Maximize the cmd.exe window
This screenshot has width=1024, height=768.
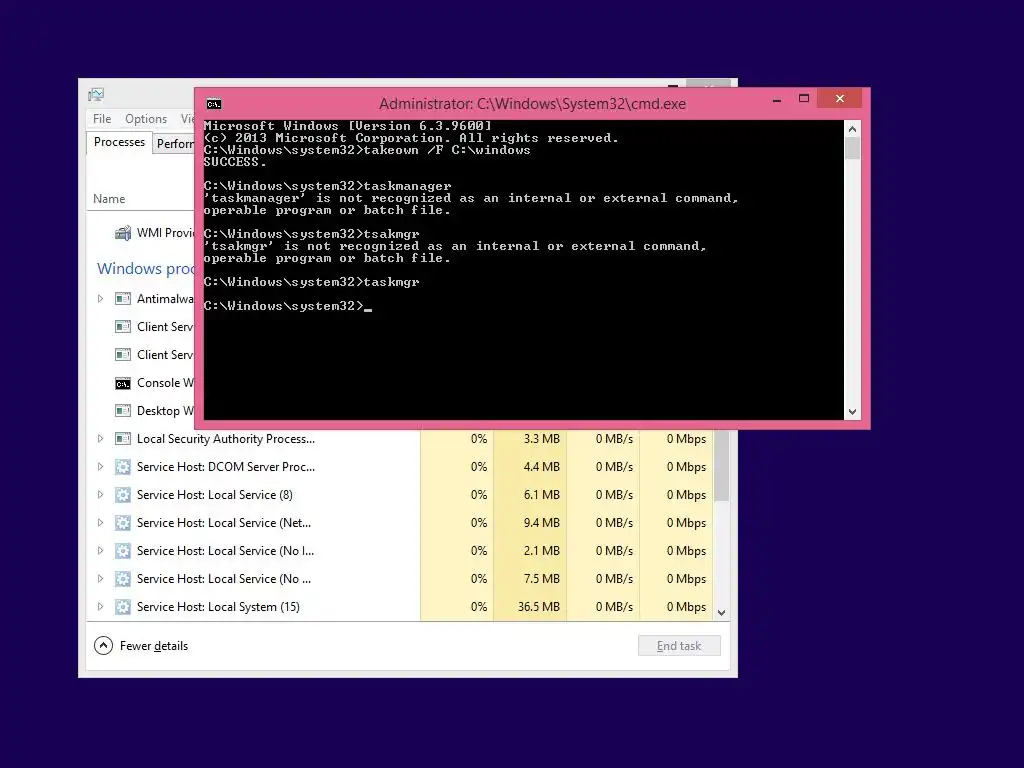tap(804, 99)
